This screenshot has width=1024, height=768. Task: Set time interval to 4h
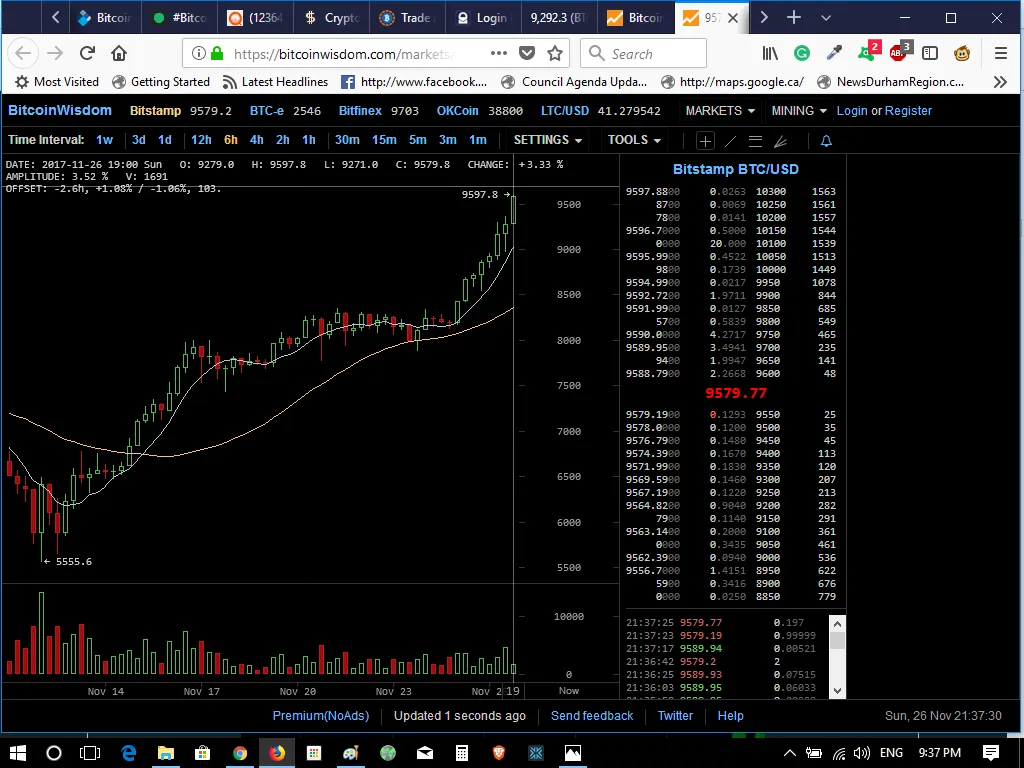(x=257, y=140)
